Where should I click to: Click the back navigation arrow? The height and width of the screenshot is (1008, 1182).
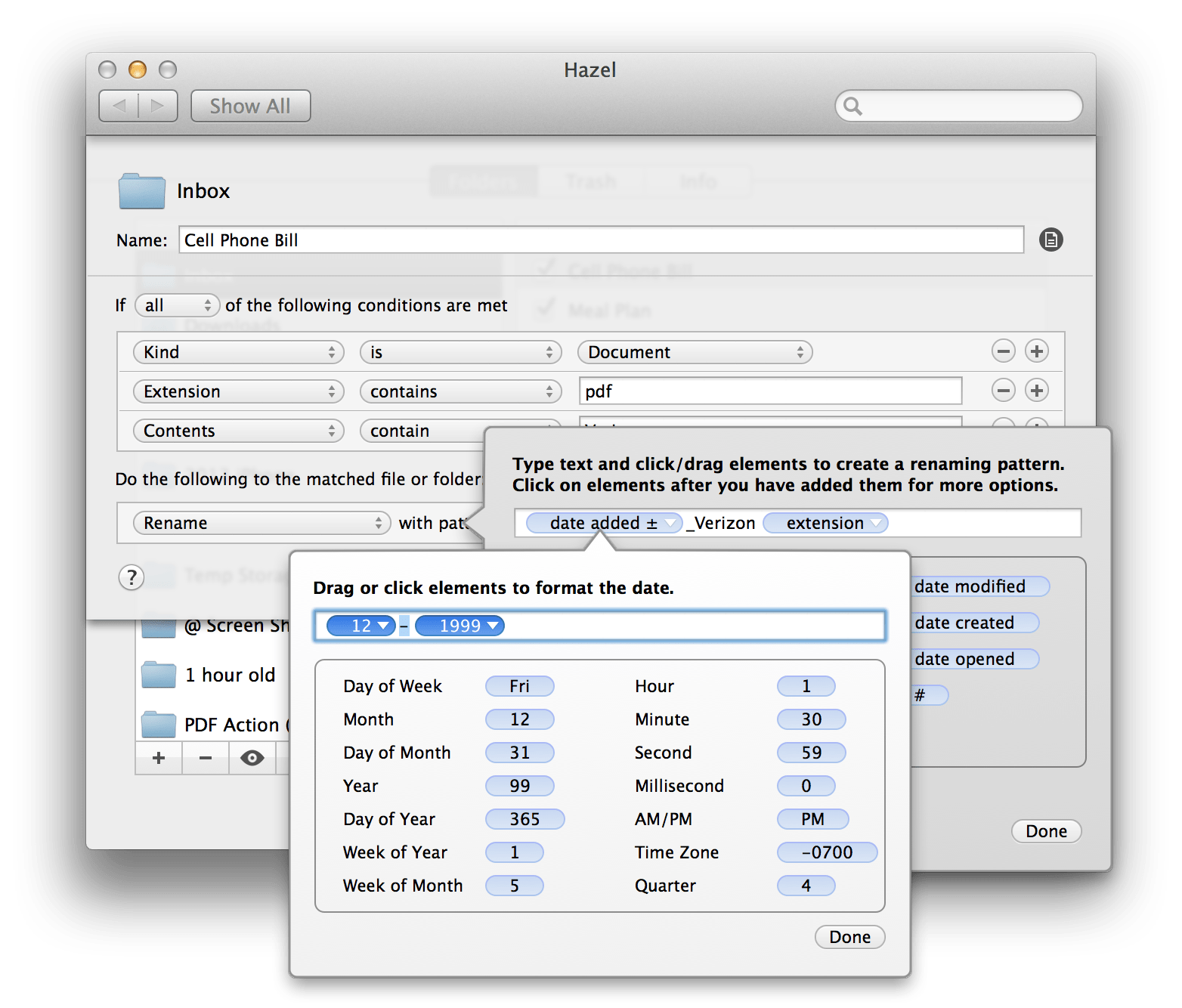tap(119, 106)
